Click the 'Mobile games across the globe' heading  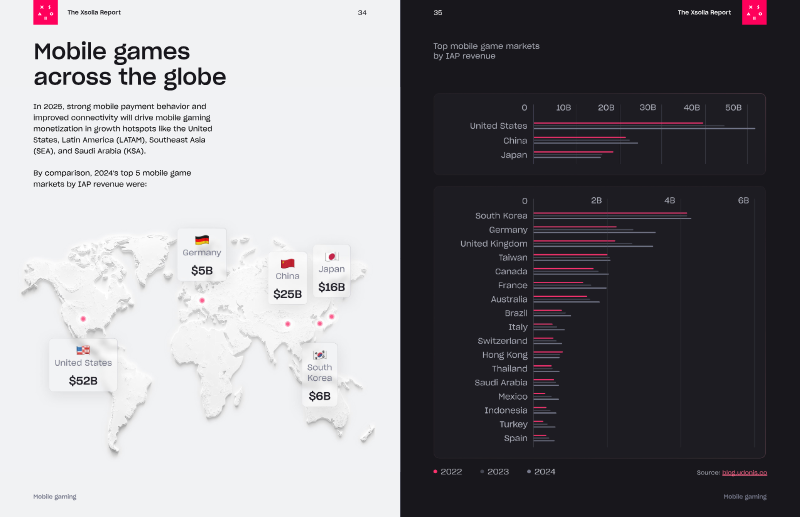130,64
